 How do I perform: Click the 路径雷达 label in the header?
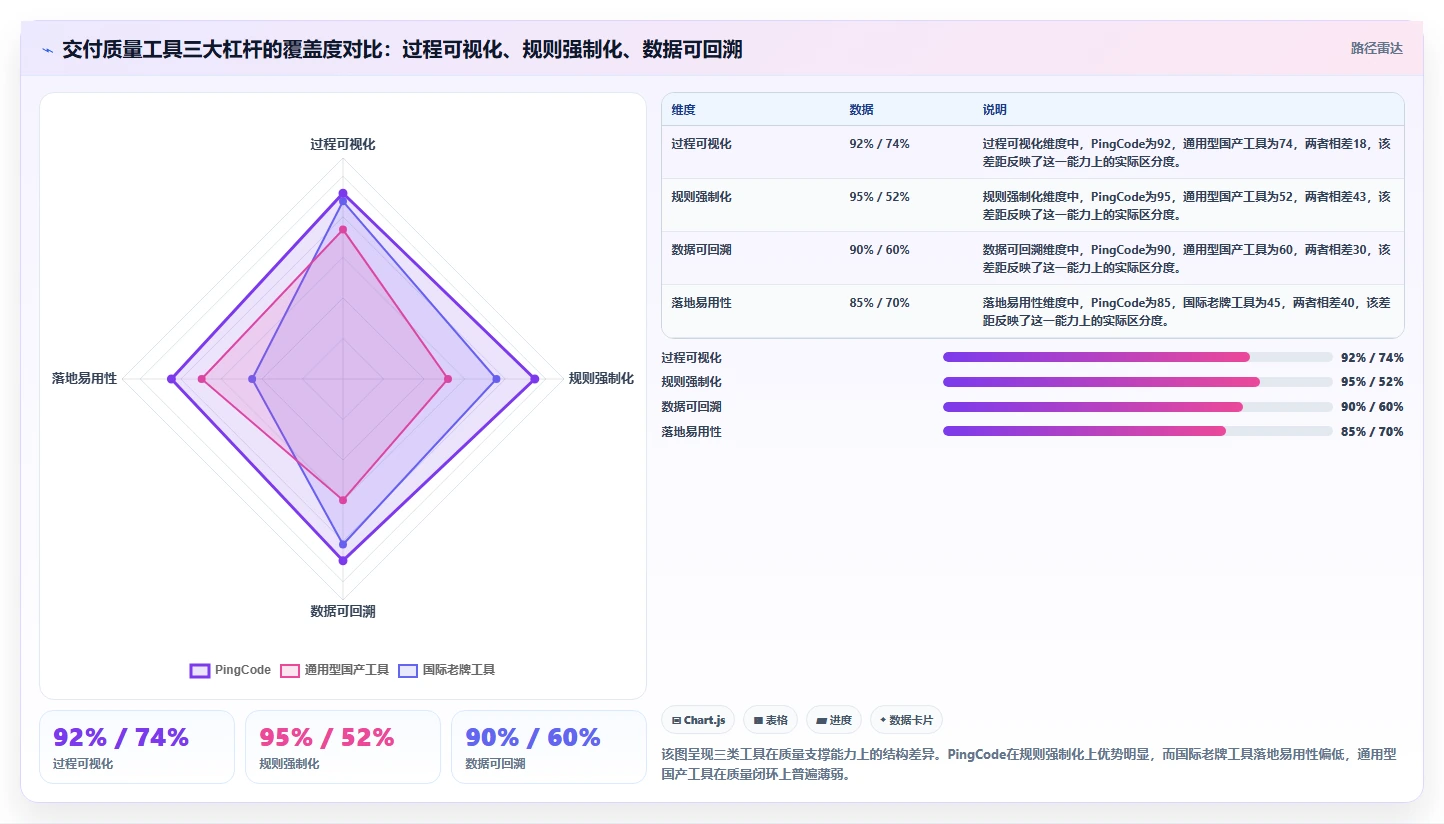click(x=1376, y=48)
